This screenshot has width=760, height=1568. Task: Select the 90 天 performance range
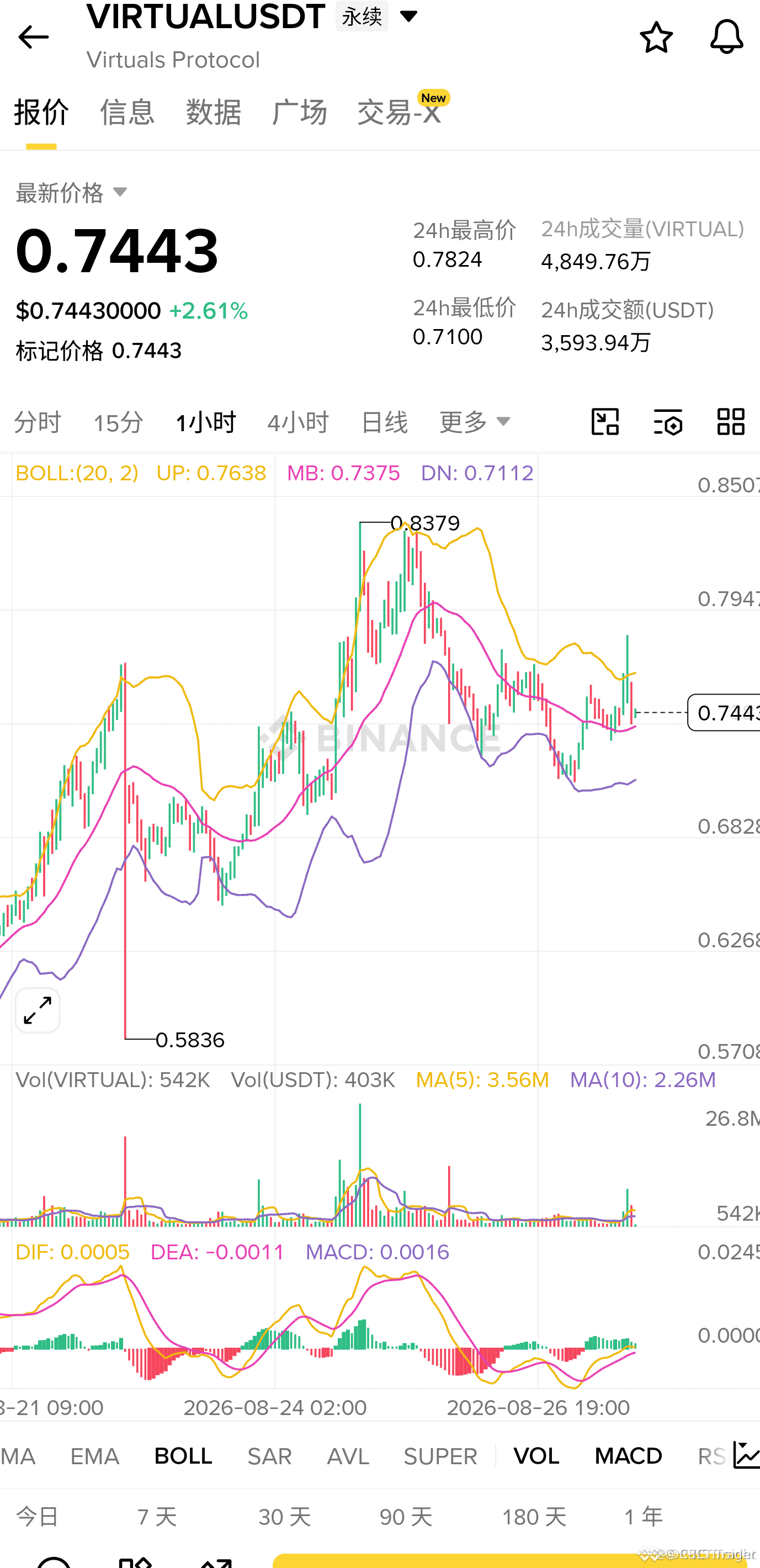coord(406,1516)
